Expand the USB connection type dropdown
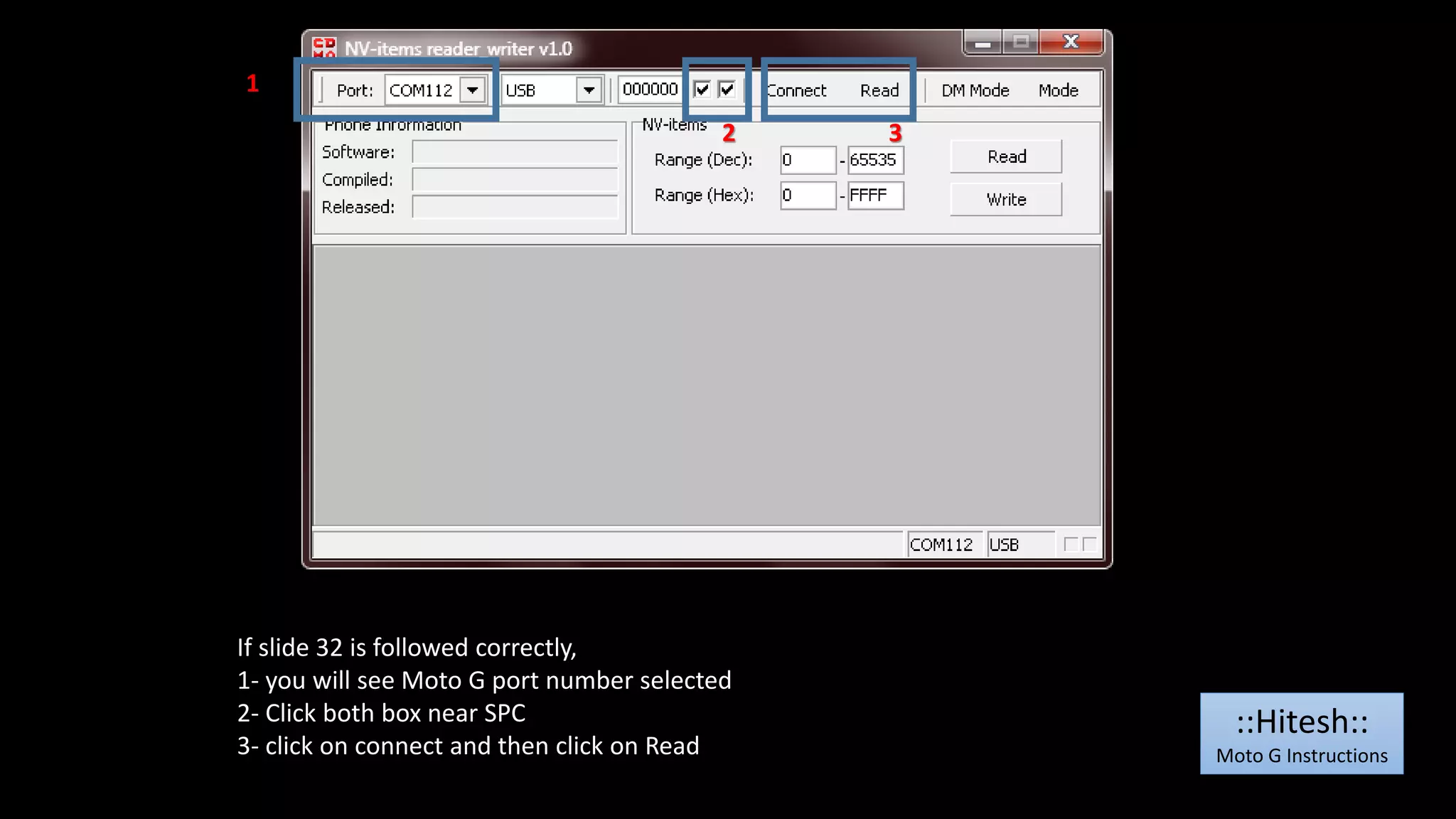The height and width of the screenshot is (819, 1456). pos(589,90)
